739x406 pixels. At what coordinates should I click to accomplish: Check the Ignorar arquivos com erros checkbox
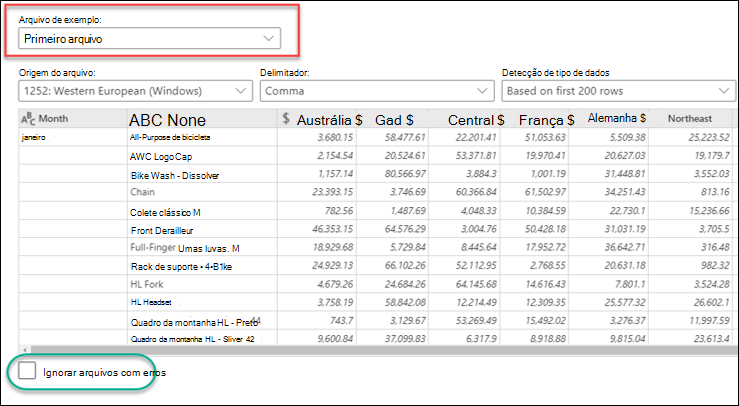coord(27,371)
